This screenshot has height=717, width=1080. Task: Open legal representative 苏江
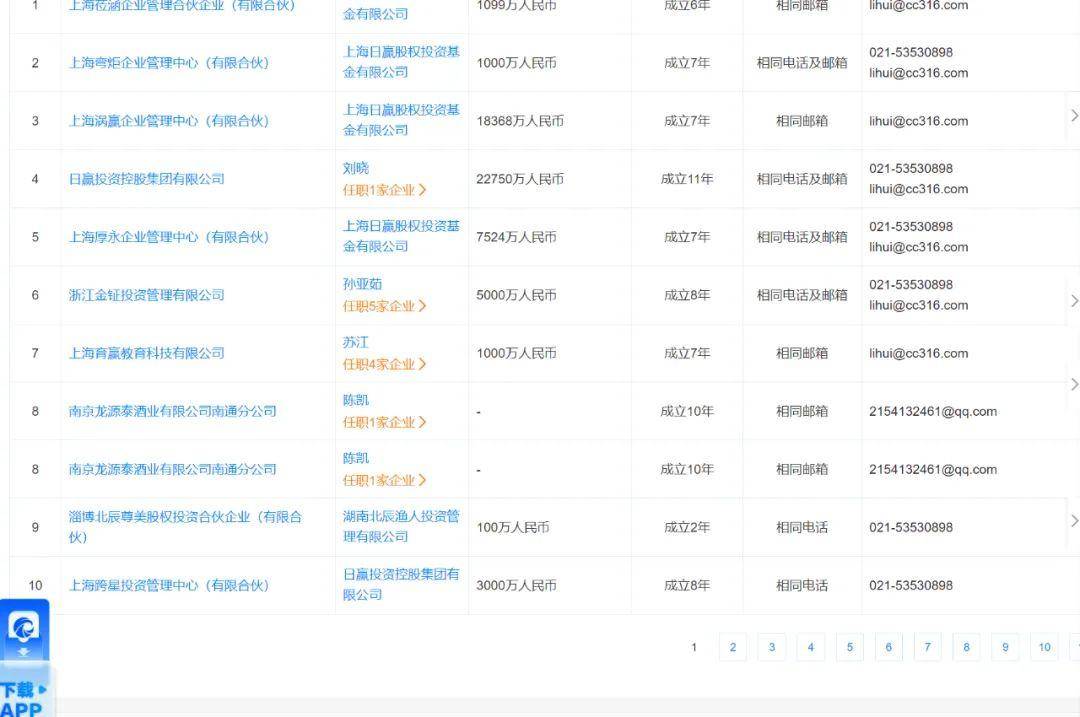click(356, 342)
